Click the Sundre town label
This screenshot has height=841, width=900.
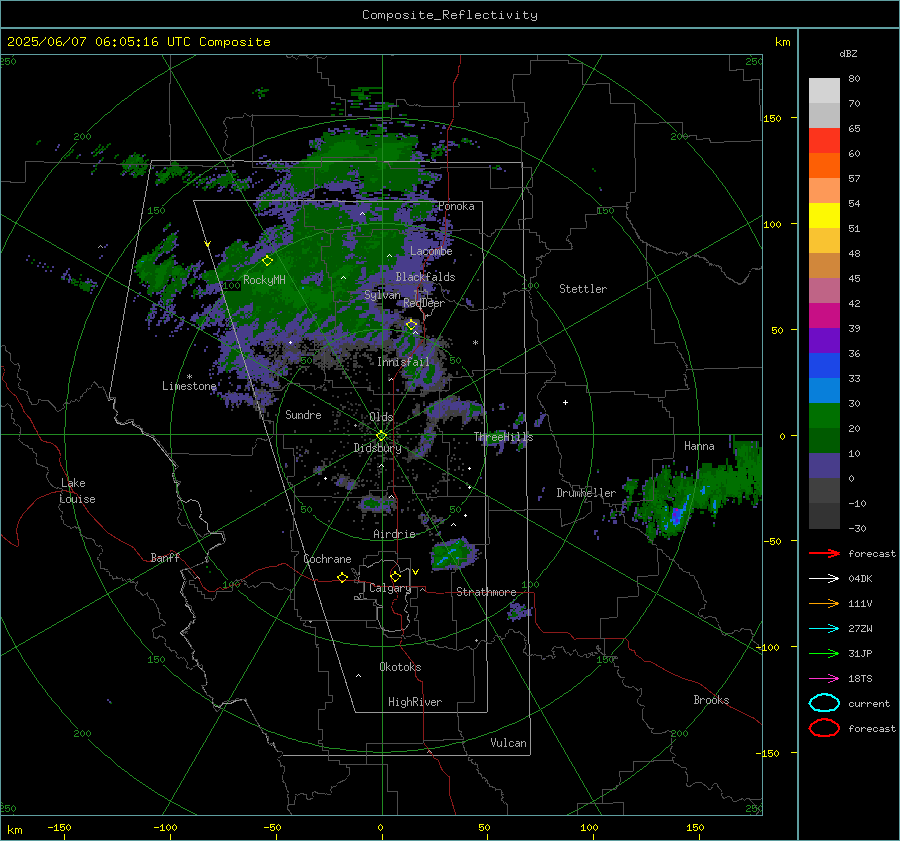[x=303, y=414]
